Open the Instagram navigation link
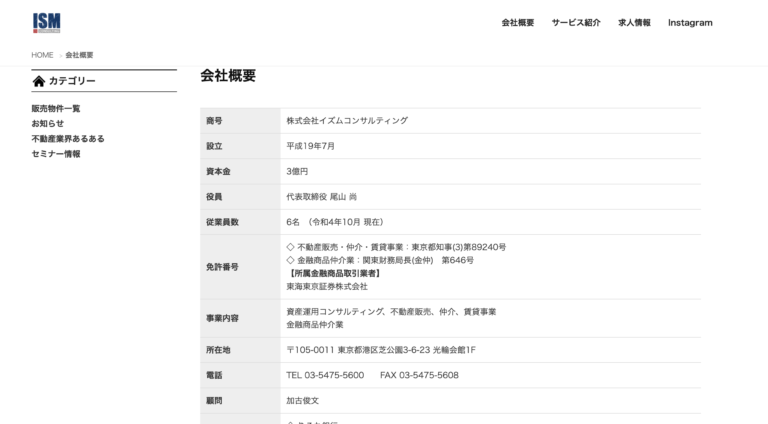This screenshot has height=424, width=768. coord(690,23)
